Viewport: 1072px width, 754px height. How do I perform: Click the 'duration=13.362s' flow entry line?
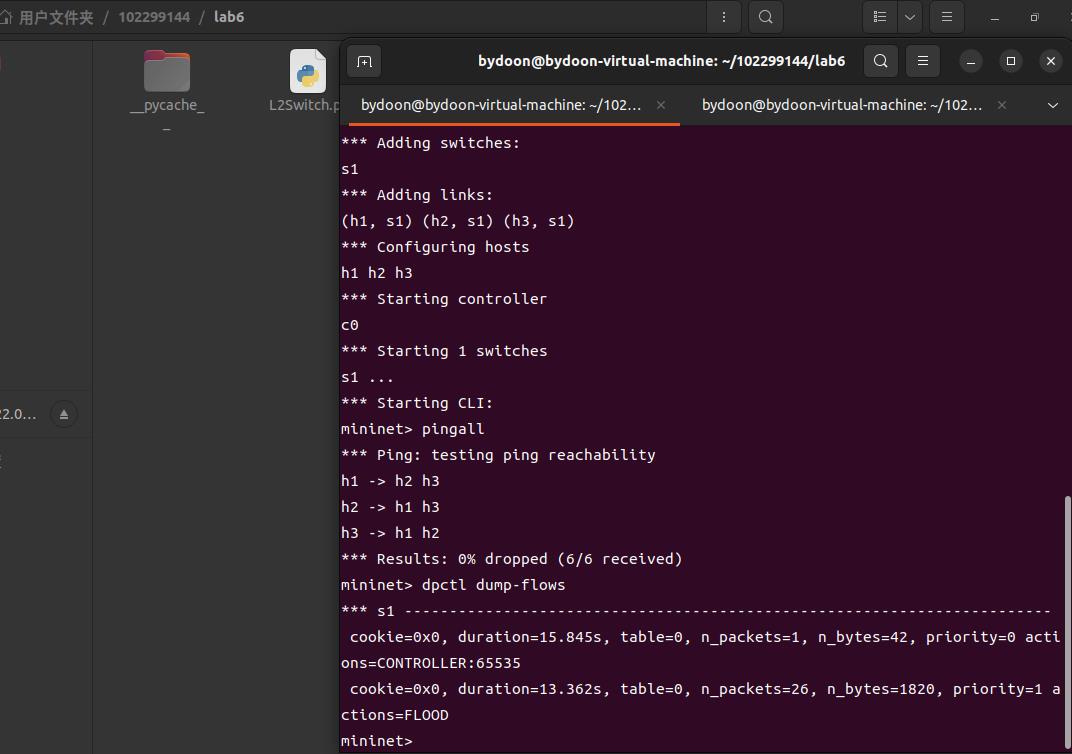[x=705, y=689]
